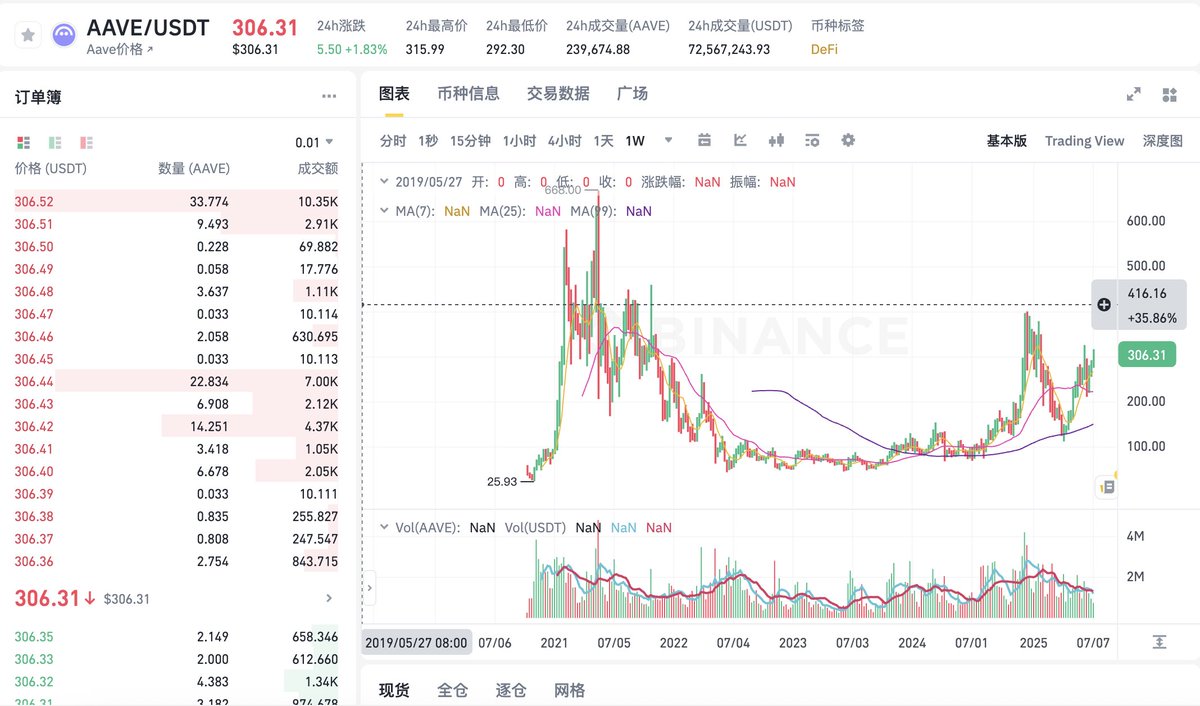The height and width of the screenshot is (706, 1200).
Task: Show buy orders only view (green icon)
Action: click(x=55, y=142)
